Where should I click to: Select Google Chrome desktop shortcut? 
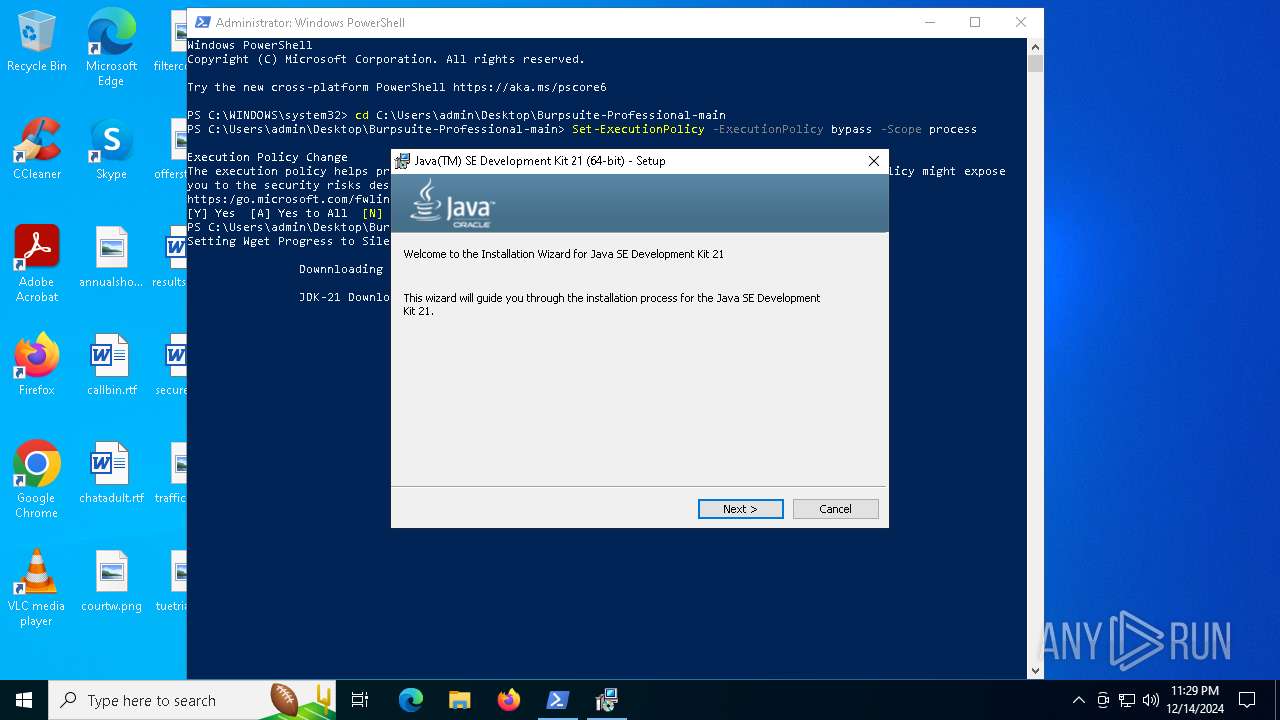pos(37,480)
